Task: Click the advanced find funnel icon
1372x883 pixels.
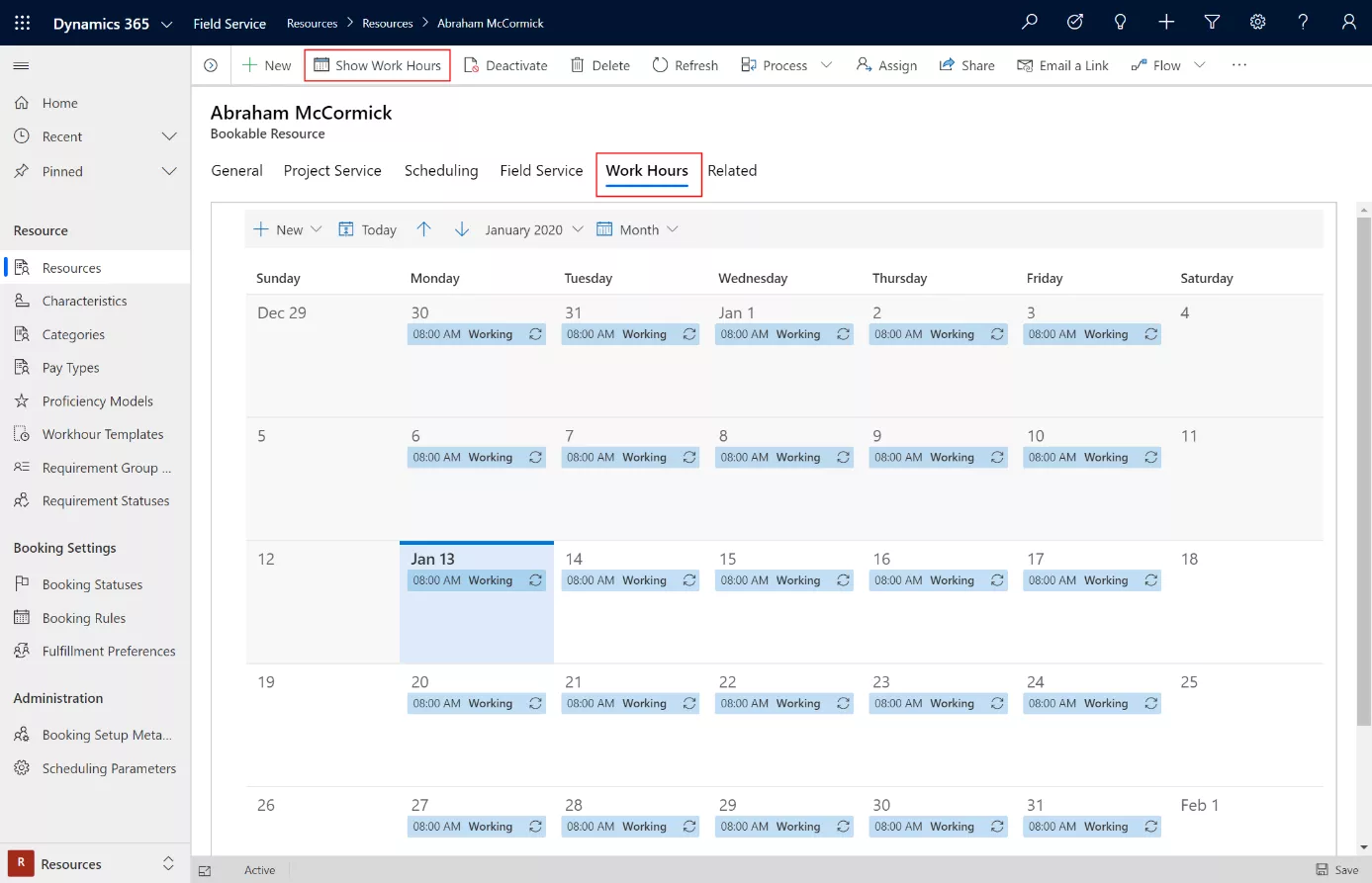Action: pyautogui.click(x=1212, y=23)
